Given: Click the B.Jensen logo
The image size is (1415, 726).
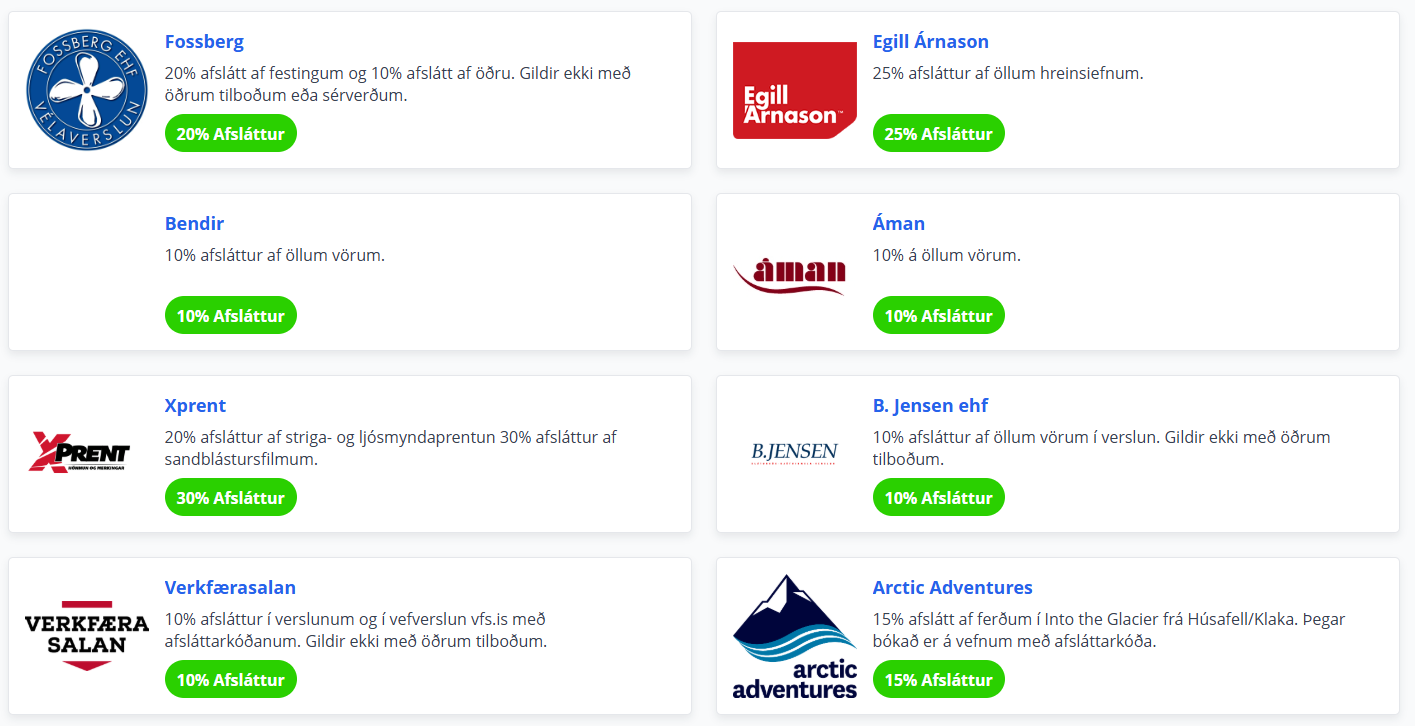Looking at the screenshot, I should [x=794, y=453].
